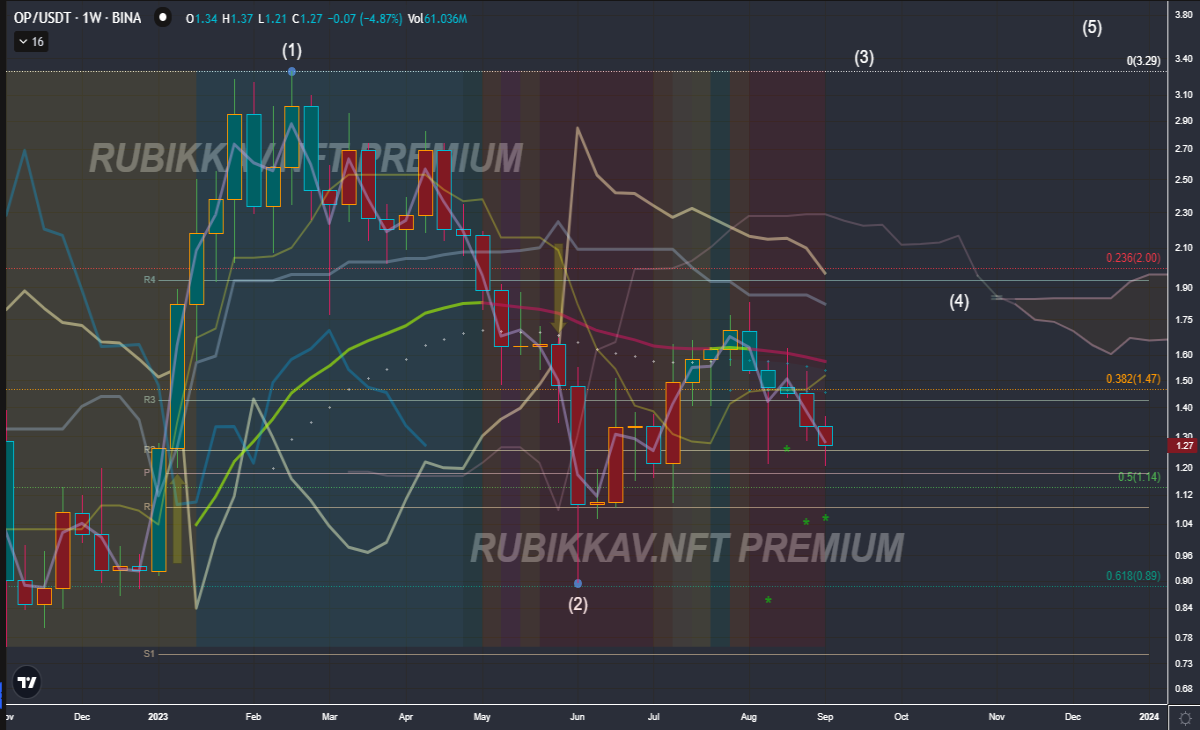Expand the collapsed 16 indicators legend
Image resolution: width=1200 pixels, height=730 pixels.
click(x=31, y=42)
